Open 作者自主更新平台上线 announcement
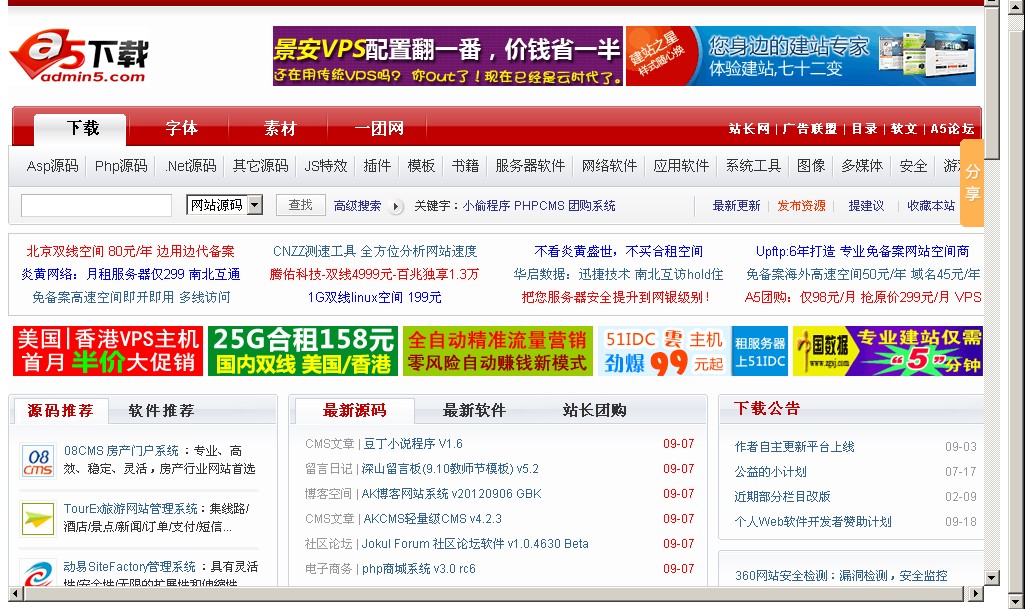Screen dimensions: 1025x609 794,447
